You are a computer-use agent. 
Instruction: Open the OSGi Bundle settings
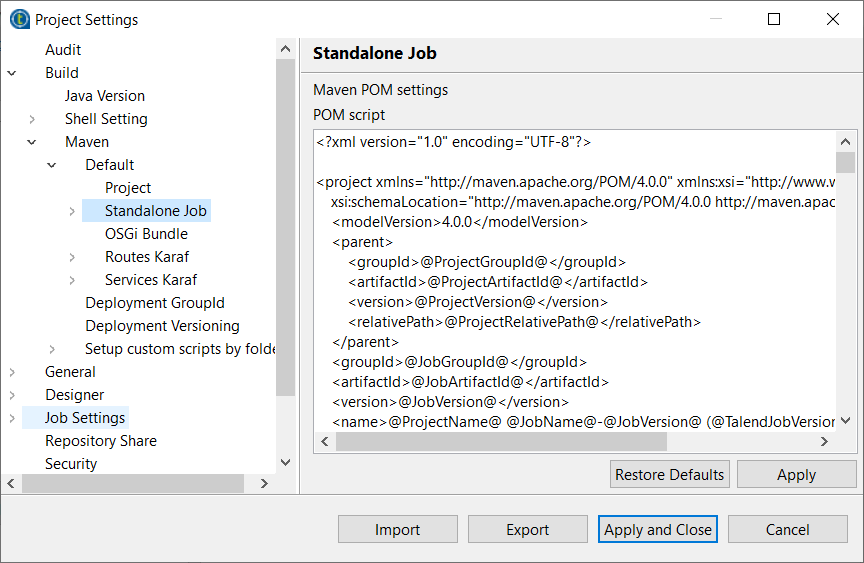pyautogui.click(x=146, y=234)
